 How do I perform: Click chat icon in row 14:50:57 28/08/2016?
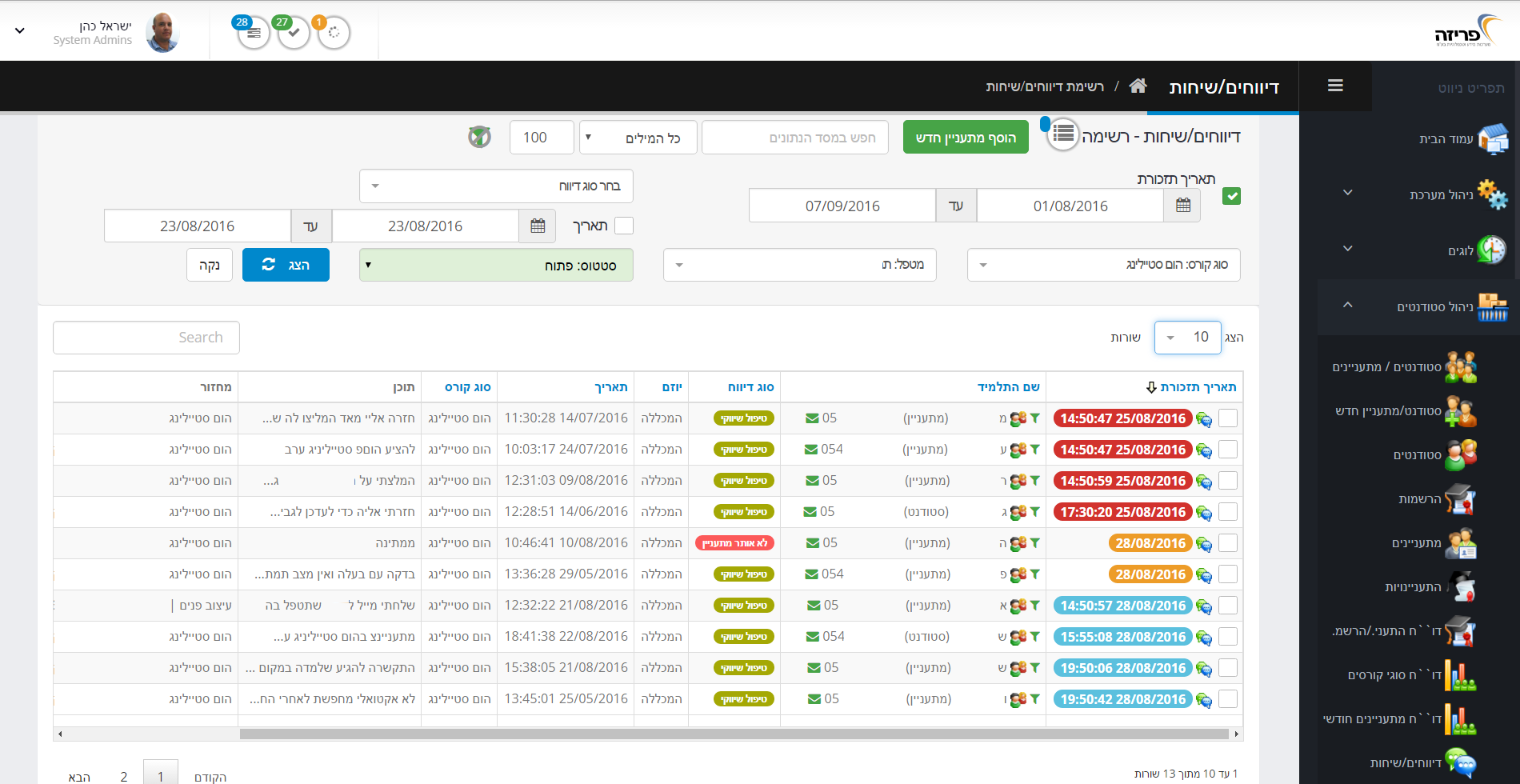[1204, 606]
